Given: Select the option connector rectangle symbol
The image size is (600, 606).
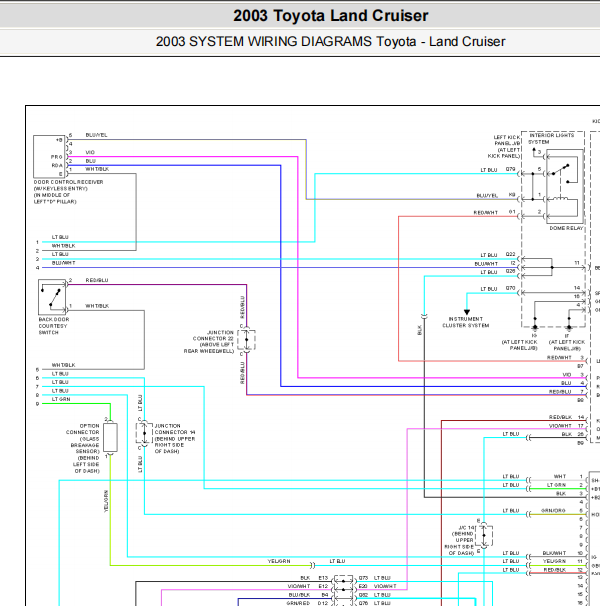Looking at the screenshot, I should tap(110, 437).
